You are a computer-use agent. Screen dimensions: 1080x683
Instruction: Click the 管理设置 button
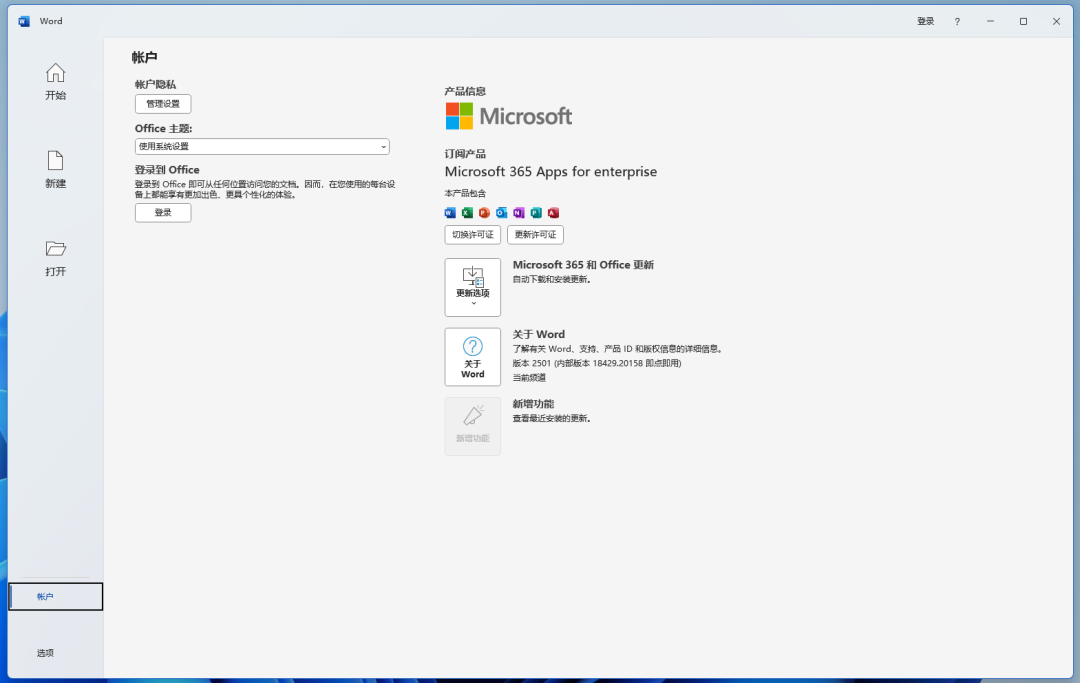click(x=163, y=104)
